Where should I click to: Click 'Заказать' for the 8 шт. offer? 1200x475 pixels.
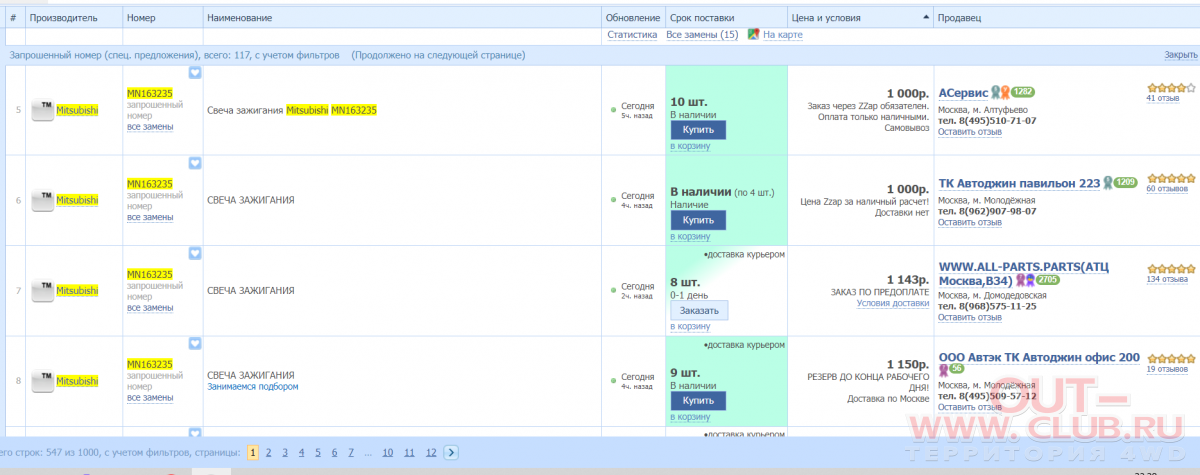[x=699, y=310]
